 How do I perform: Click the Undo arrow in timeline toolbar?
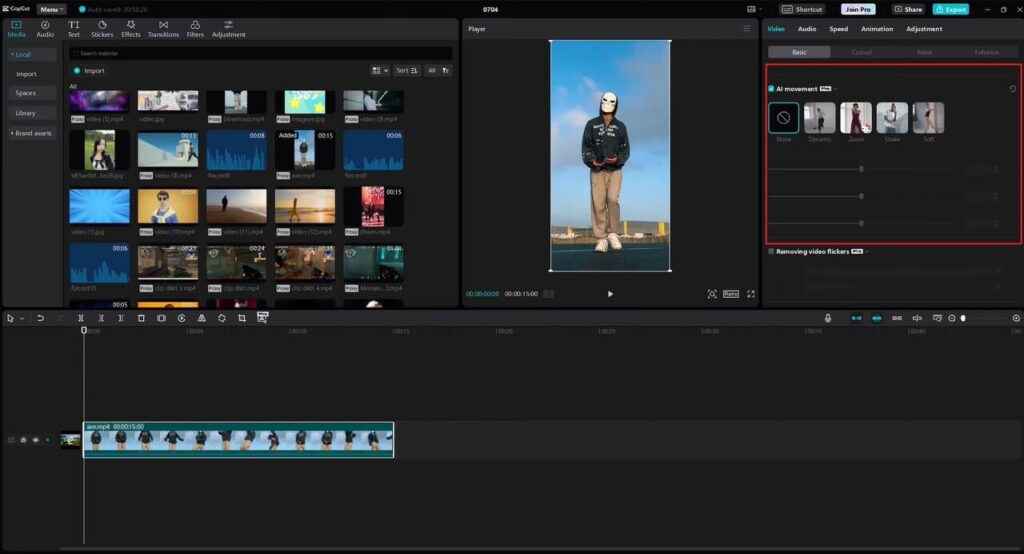(40, 318)
